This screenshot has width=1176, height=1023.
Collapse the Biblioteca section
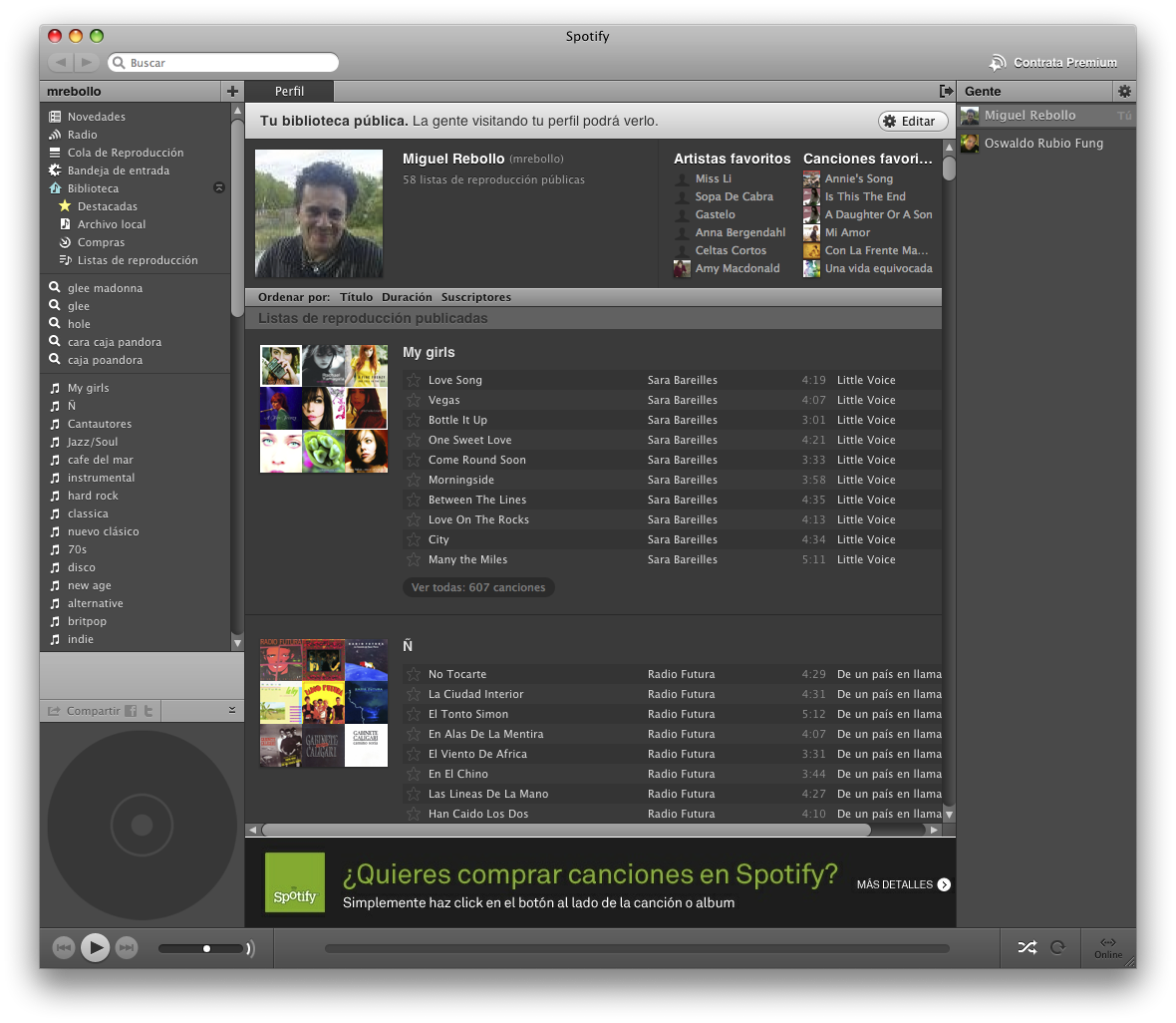[x=219, y=187]
